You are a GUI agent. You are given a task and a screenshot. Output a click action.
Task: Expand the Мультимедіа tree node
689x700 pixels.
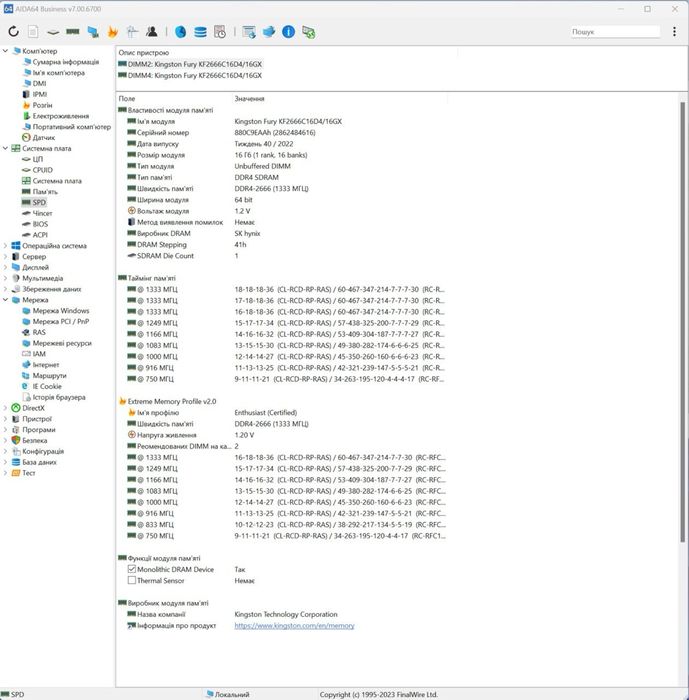click(5, 278)
